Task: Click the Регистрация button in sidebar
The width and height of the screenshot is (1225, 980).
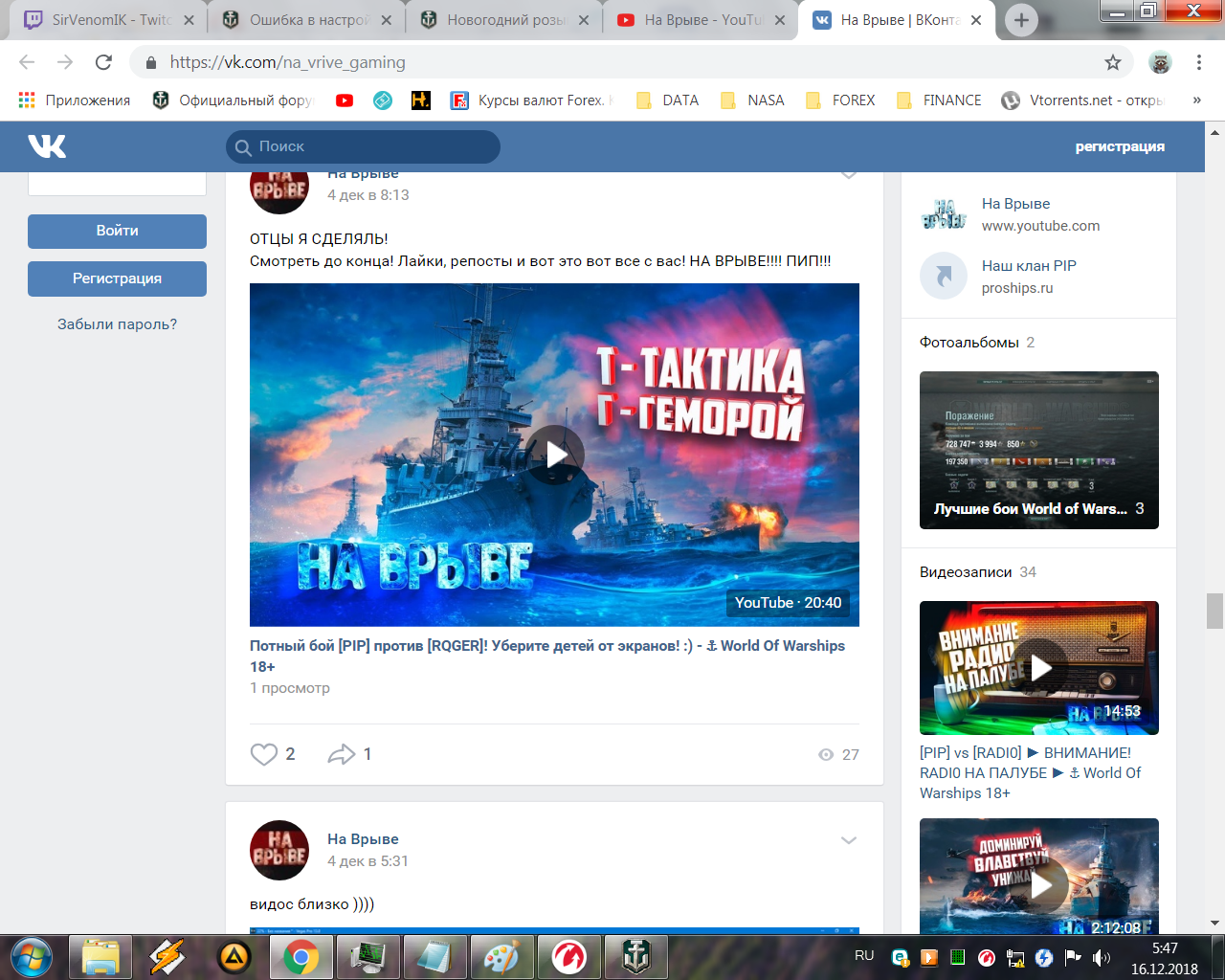Action: tap(117, 278)
